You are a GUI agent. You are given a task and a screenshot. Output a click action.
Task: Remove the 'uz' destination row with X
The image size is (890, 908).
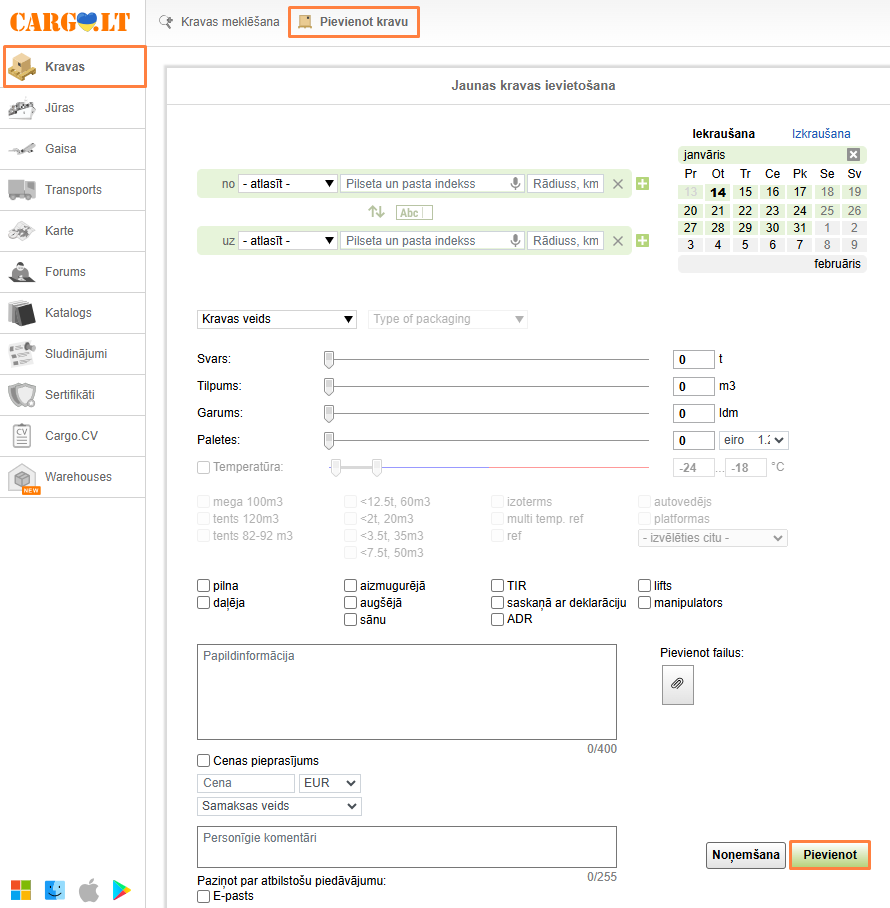pyautogui.click(x=618, y=241)
